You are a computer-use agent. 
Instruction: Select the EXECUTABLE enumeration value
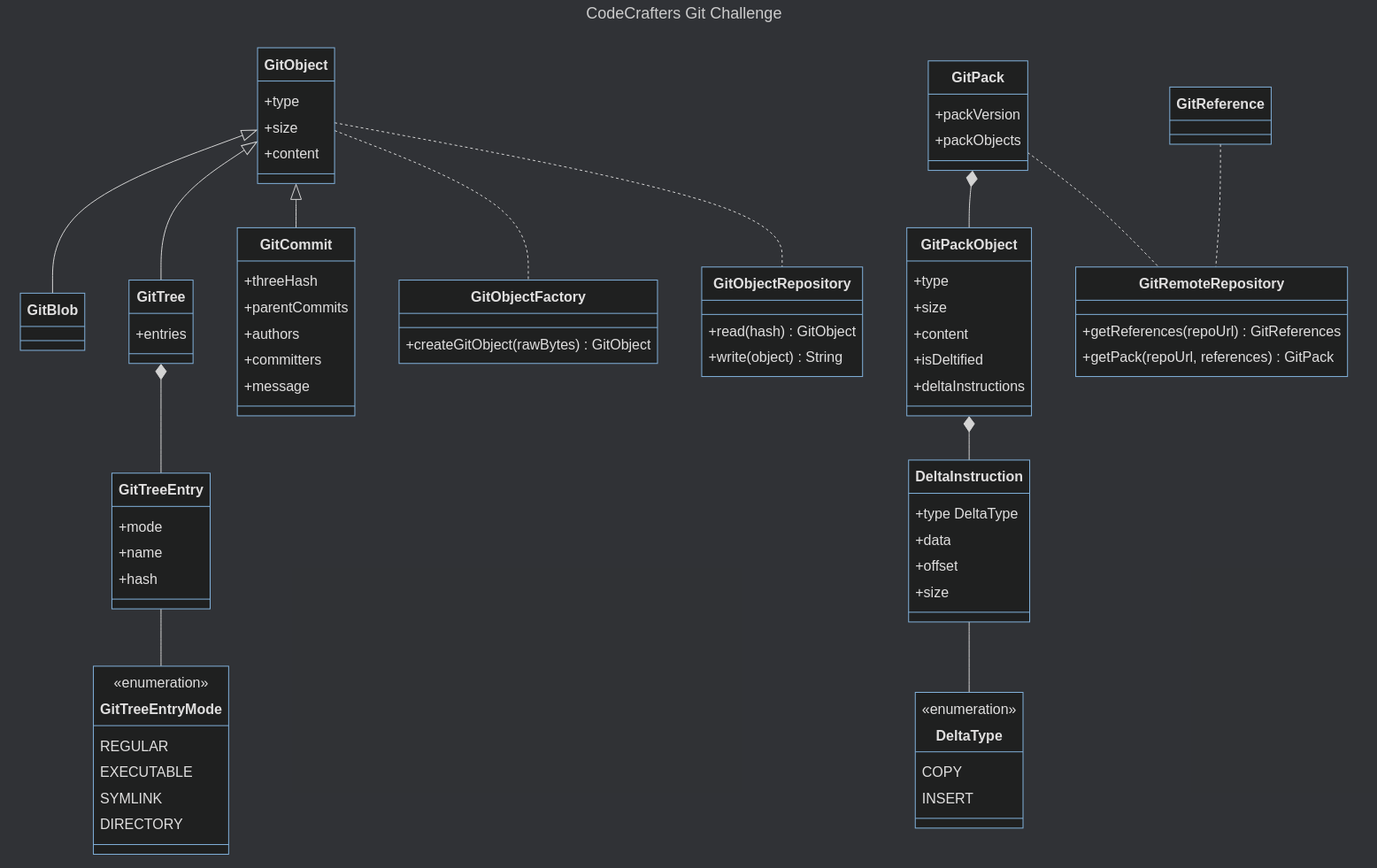point(146,772)
